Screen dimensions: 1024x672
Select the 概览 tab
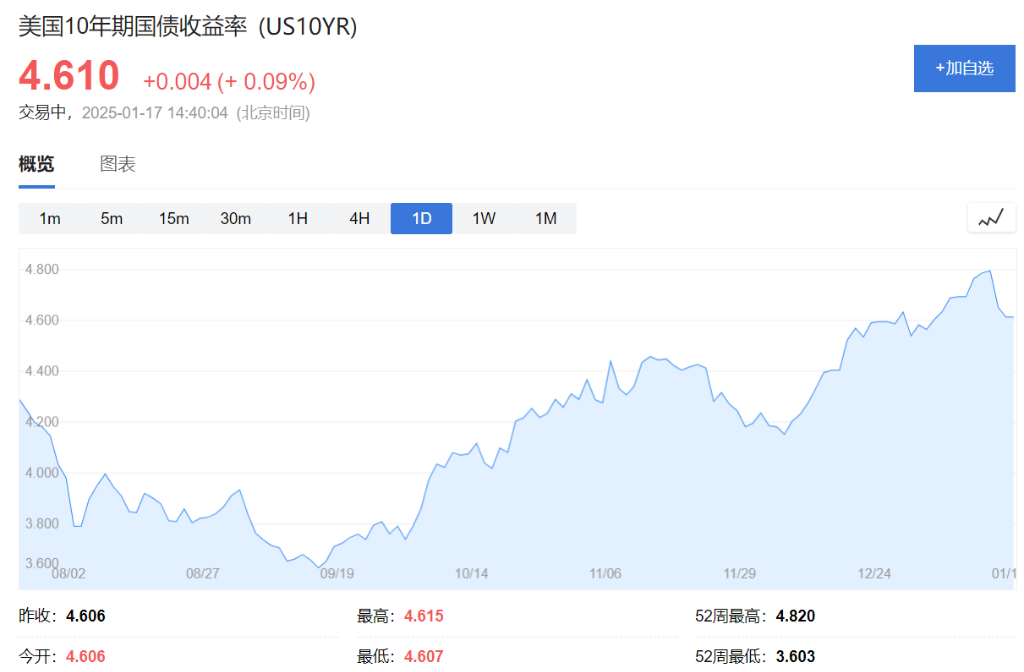point(36,163)
